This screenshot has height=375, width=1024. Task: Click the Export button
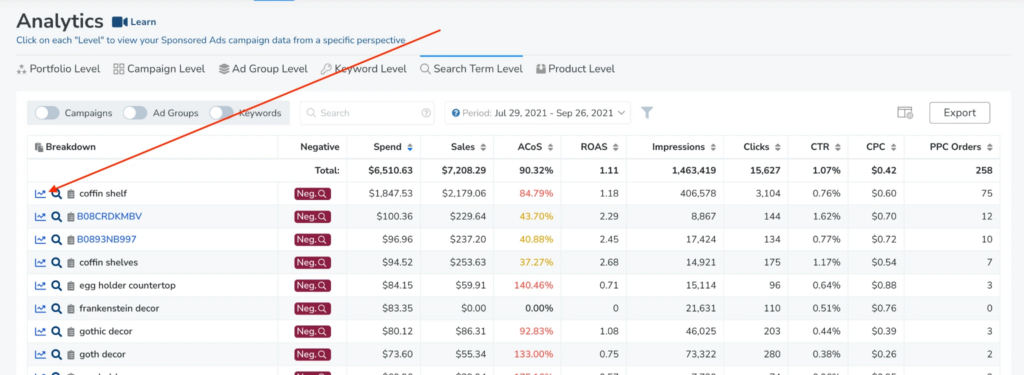[959, 113]
